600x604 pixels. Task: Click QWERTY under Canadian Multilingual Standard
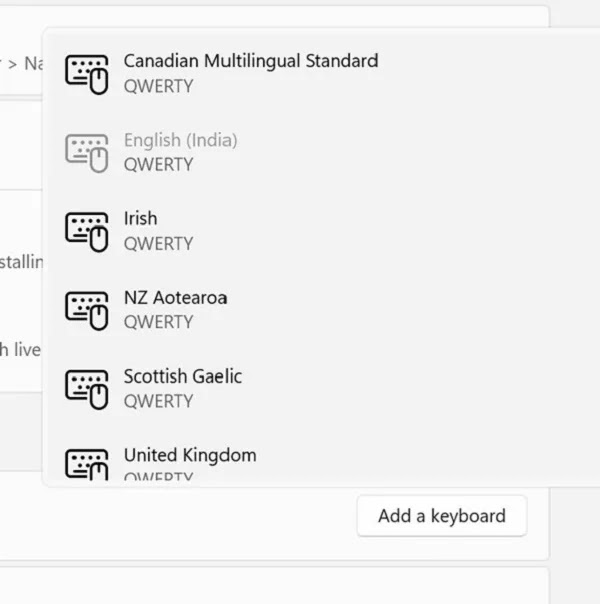pyautogui.click(x=158, y=86)
